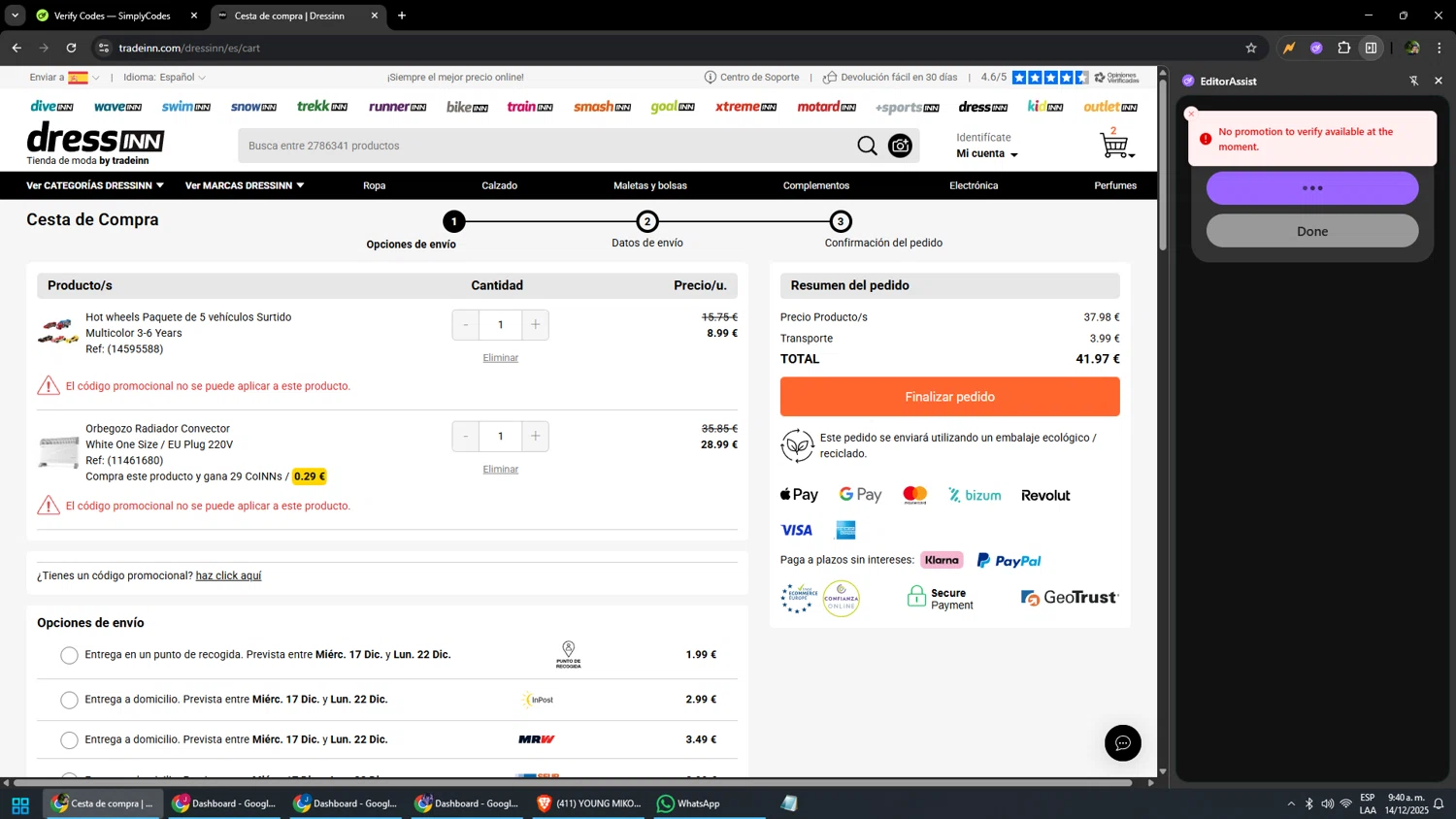Bookmark page with star icon
This screenshot has height=819, width=1456.
pos(1251,48)
